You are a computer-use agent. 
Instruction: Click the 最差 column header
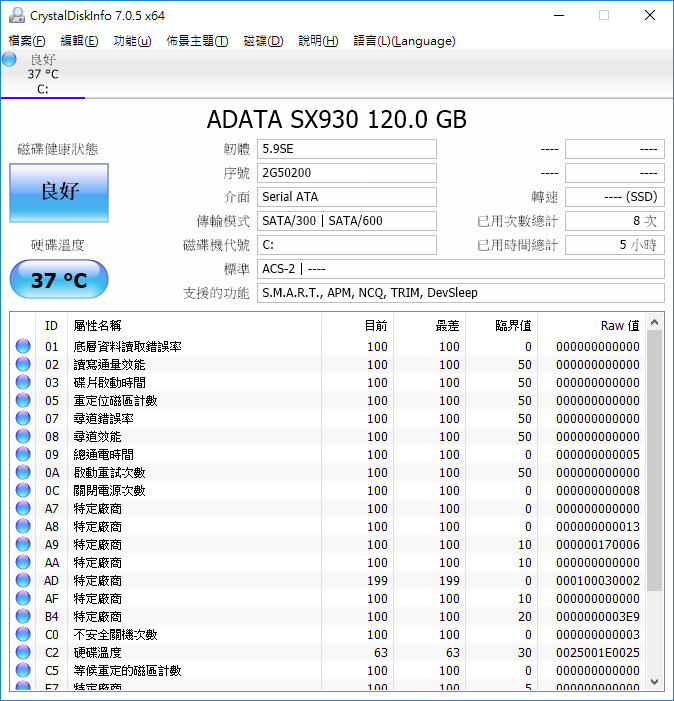click(429, 325)
